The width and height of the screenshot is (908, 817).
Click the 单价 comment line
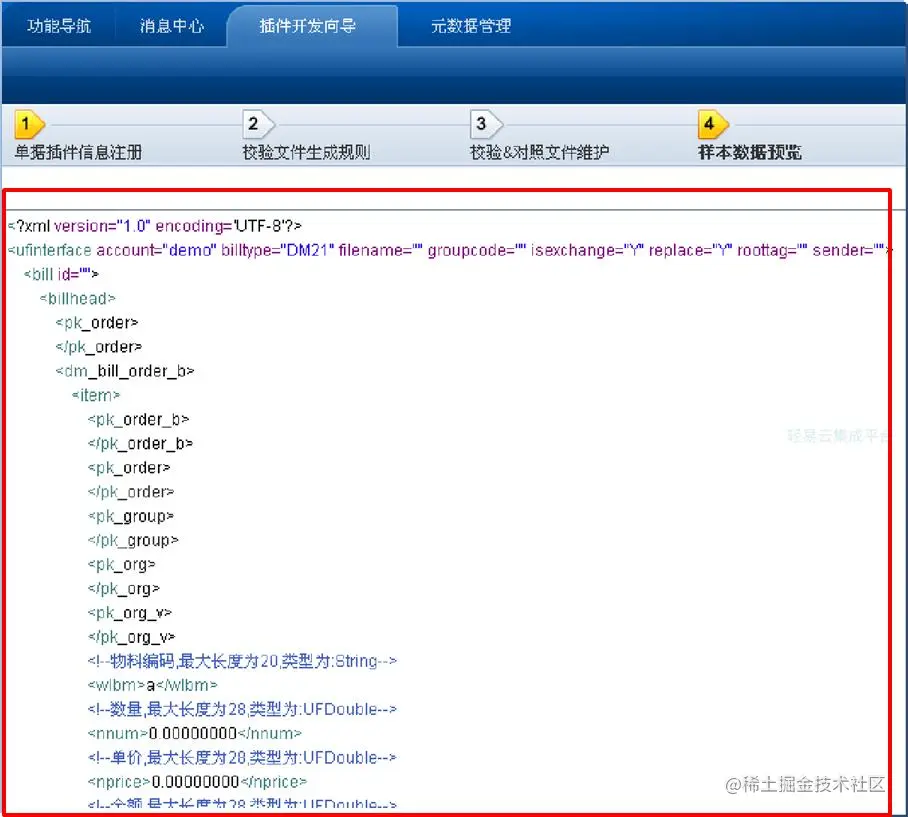pyautogui.click(x=242, y=758)
